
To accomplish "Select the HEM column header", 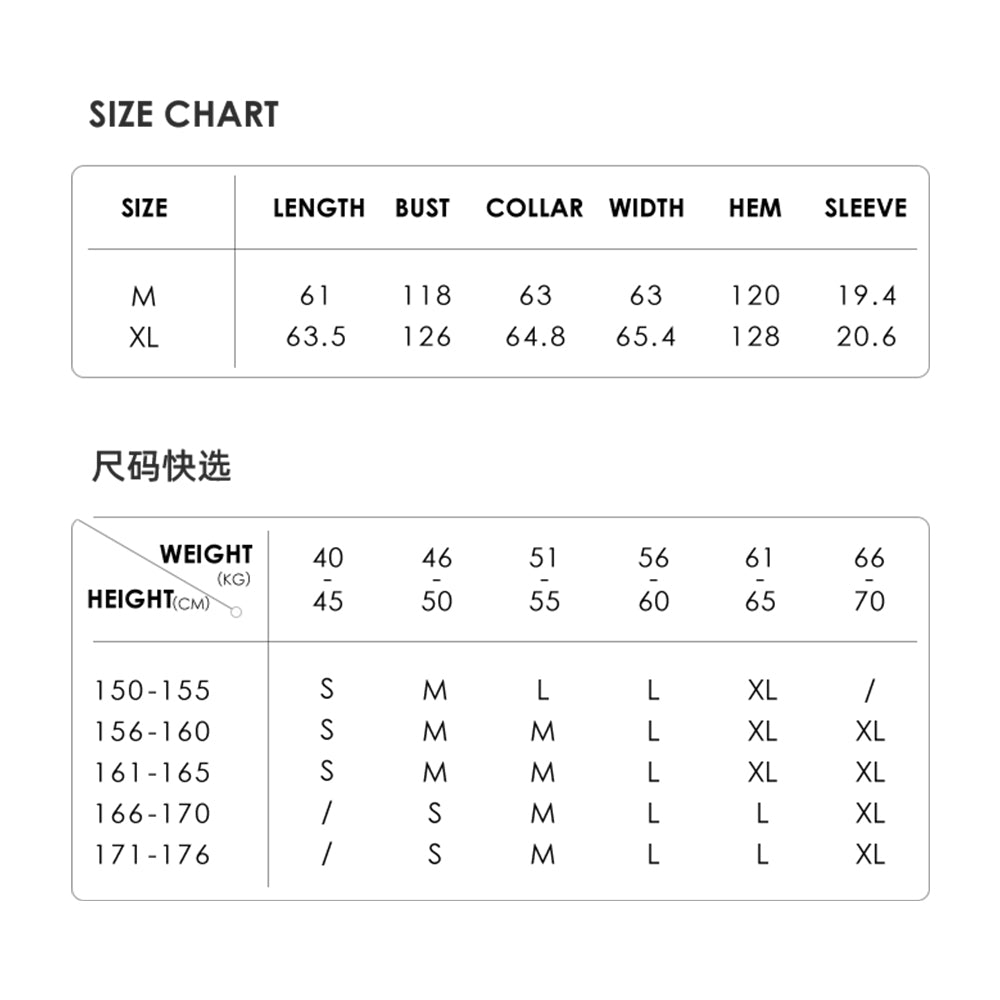I will pyautogui.click(x=755, y=208).
